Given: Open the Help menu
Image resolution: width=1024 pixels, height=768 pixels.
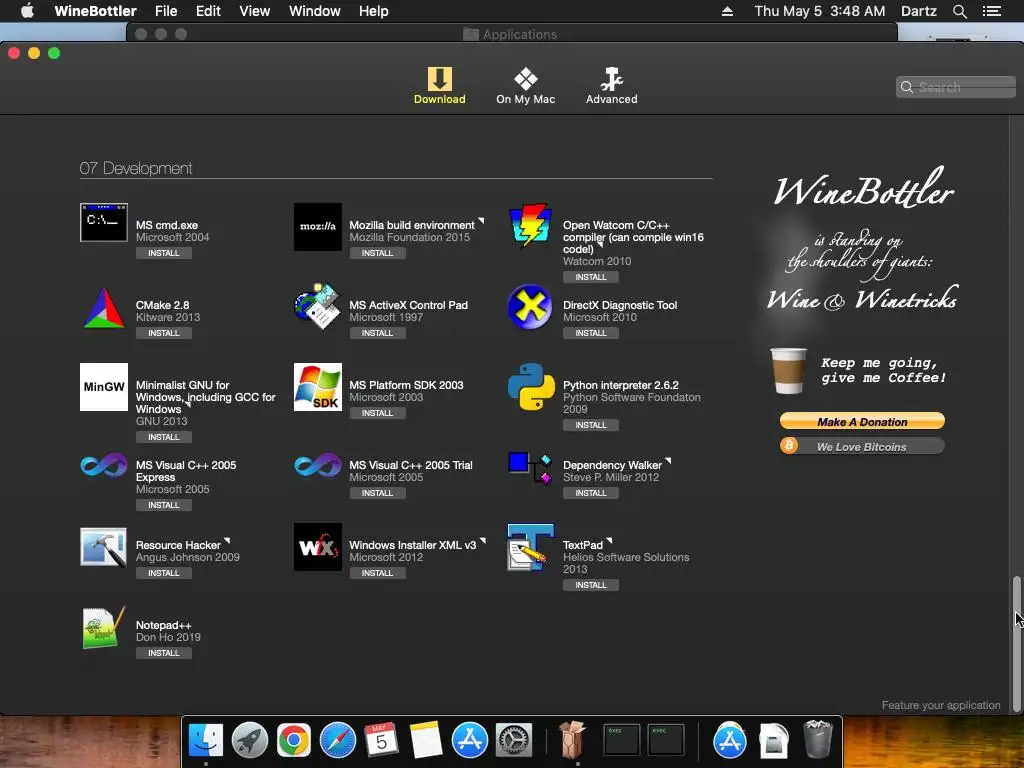Looking at the screenshot, I should [374, 11].
